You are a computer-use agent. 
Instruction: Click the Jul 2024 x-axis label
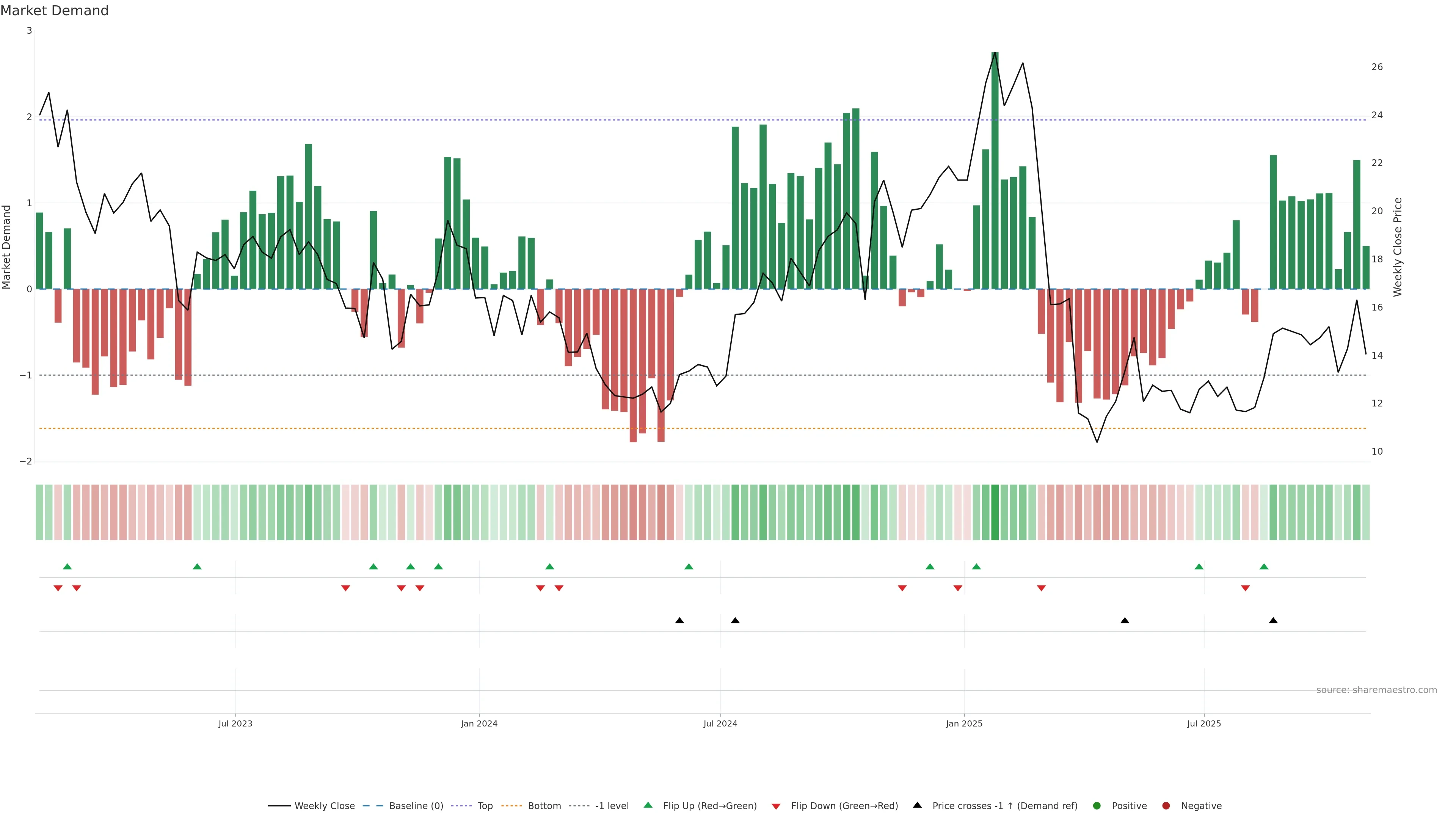click(x=720, y=723)
